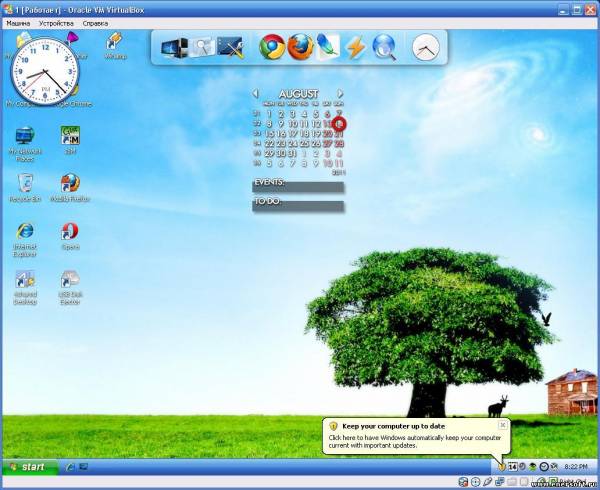Select date 22 in the calendar
This screenshot has height=490, width=600.
click(x=269, y=144)
